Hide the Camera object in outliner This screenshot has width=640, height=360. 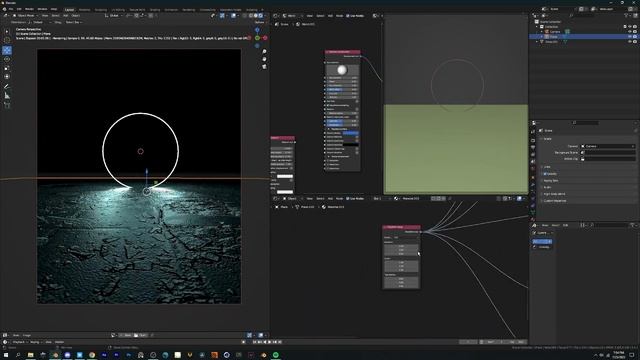(629, 31)
